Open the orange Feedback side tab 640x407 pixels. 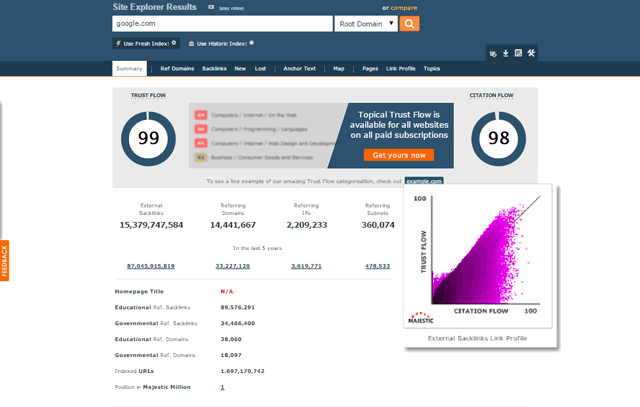click(x=4, y=260)
